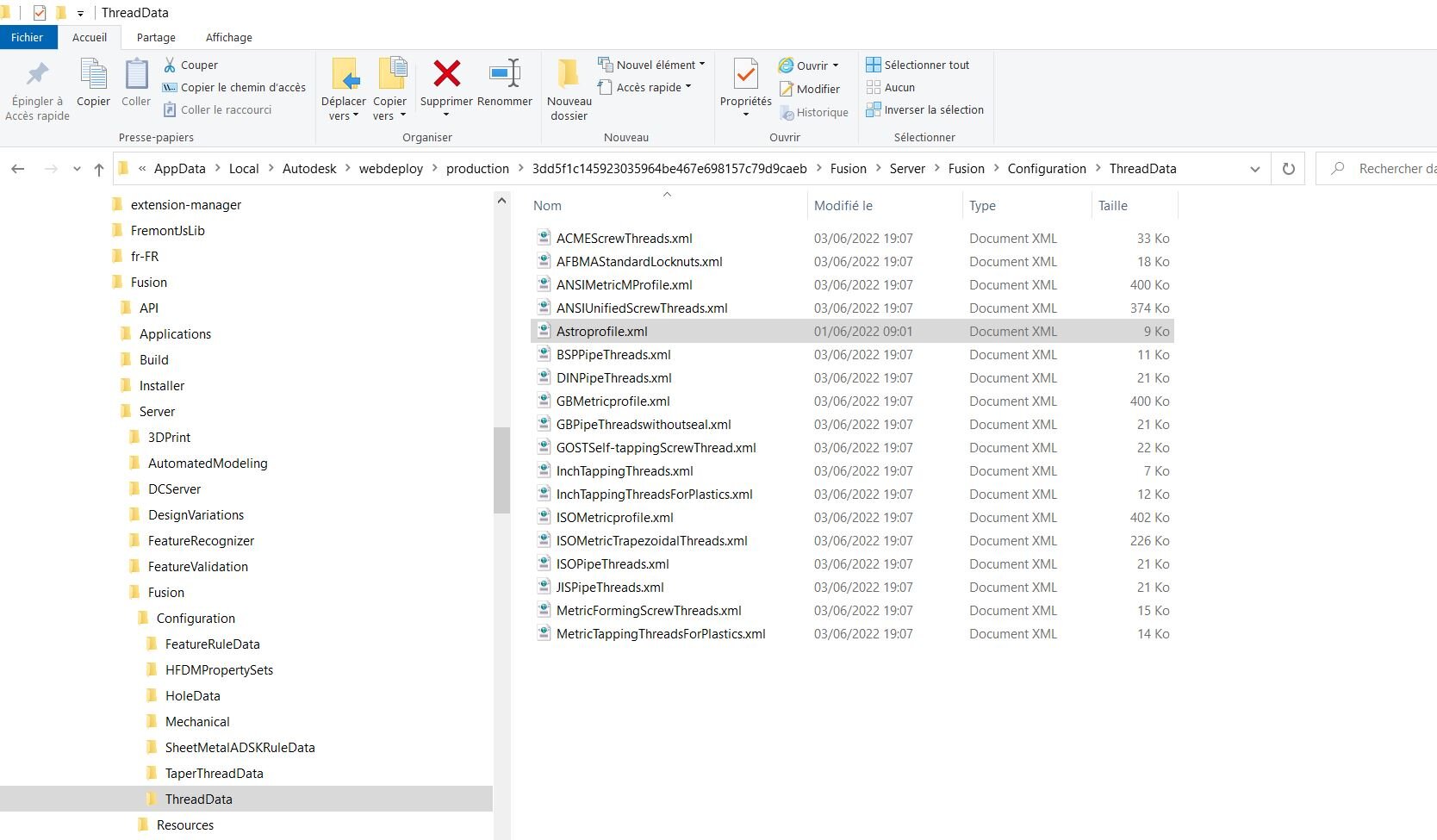Select the extension-manager folder in tree

click(x=186, y=204)
